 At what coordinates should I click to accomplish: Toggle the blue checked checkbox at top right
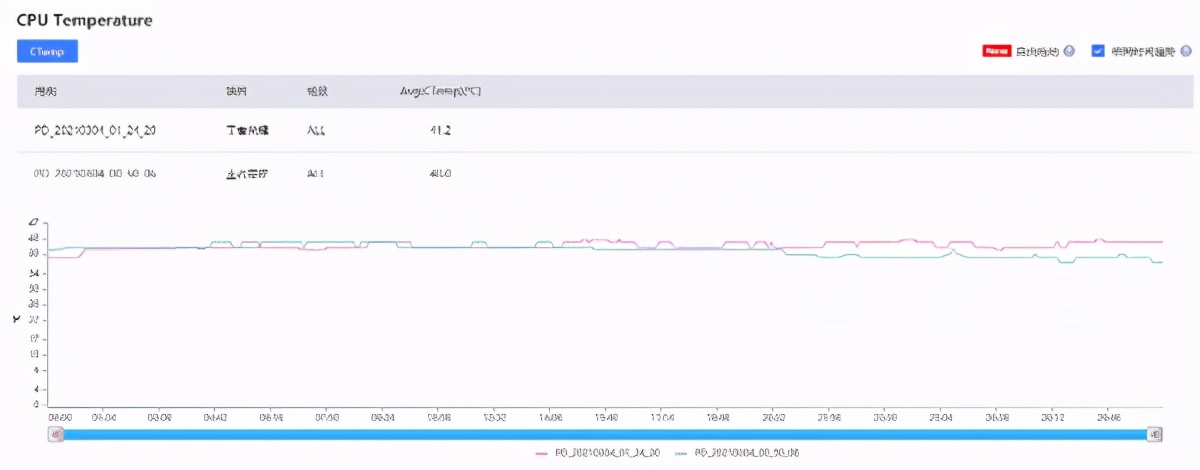tap(1097, 51)
